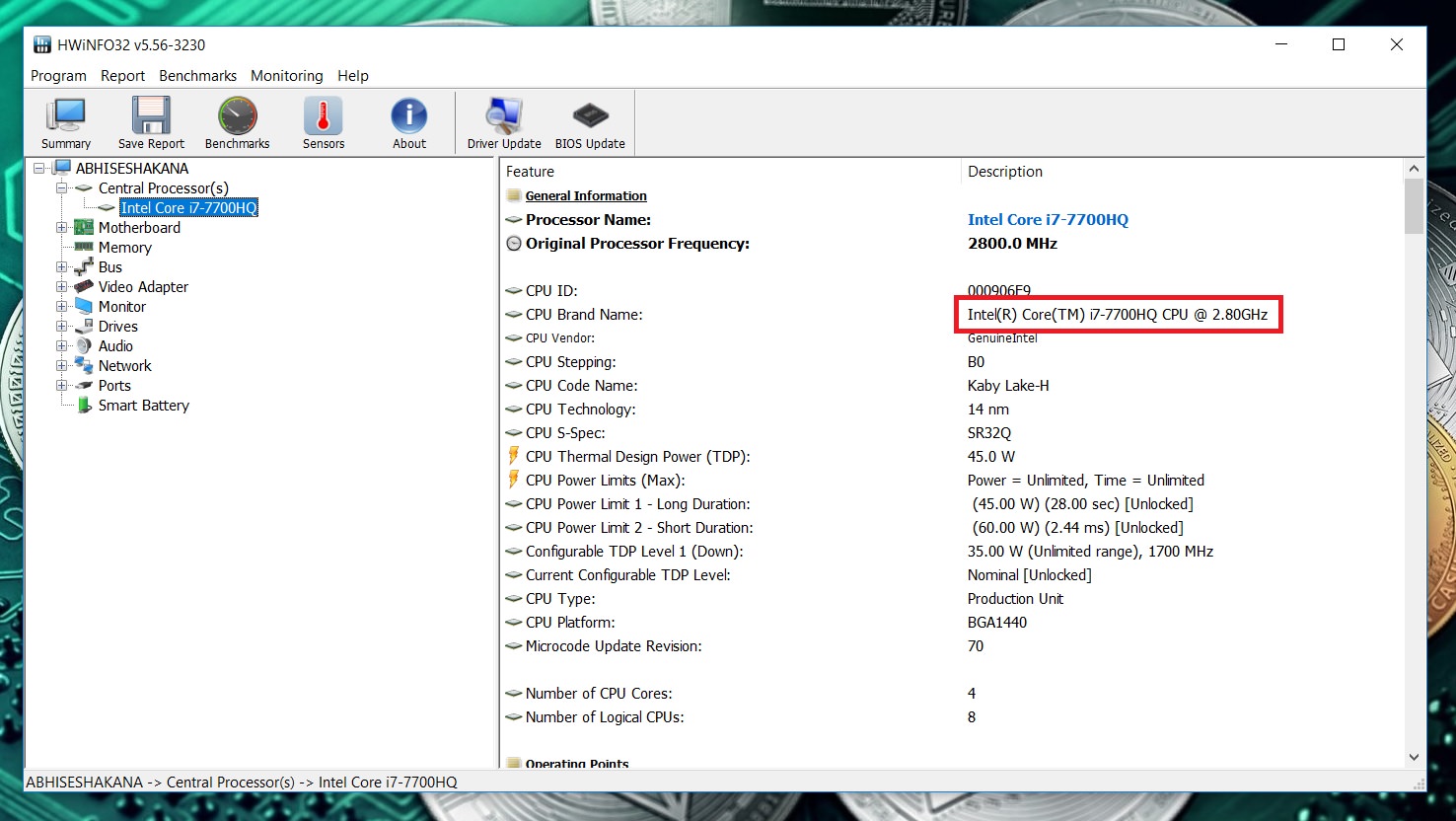Click the ABHISESHAKANA computer icon
Viewport: 1456px width, 821px height.
tap(62, 168)
